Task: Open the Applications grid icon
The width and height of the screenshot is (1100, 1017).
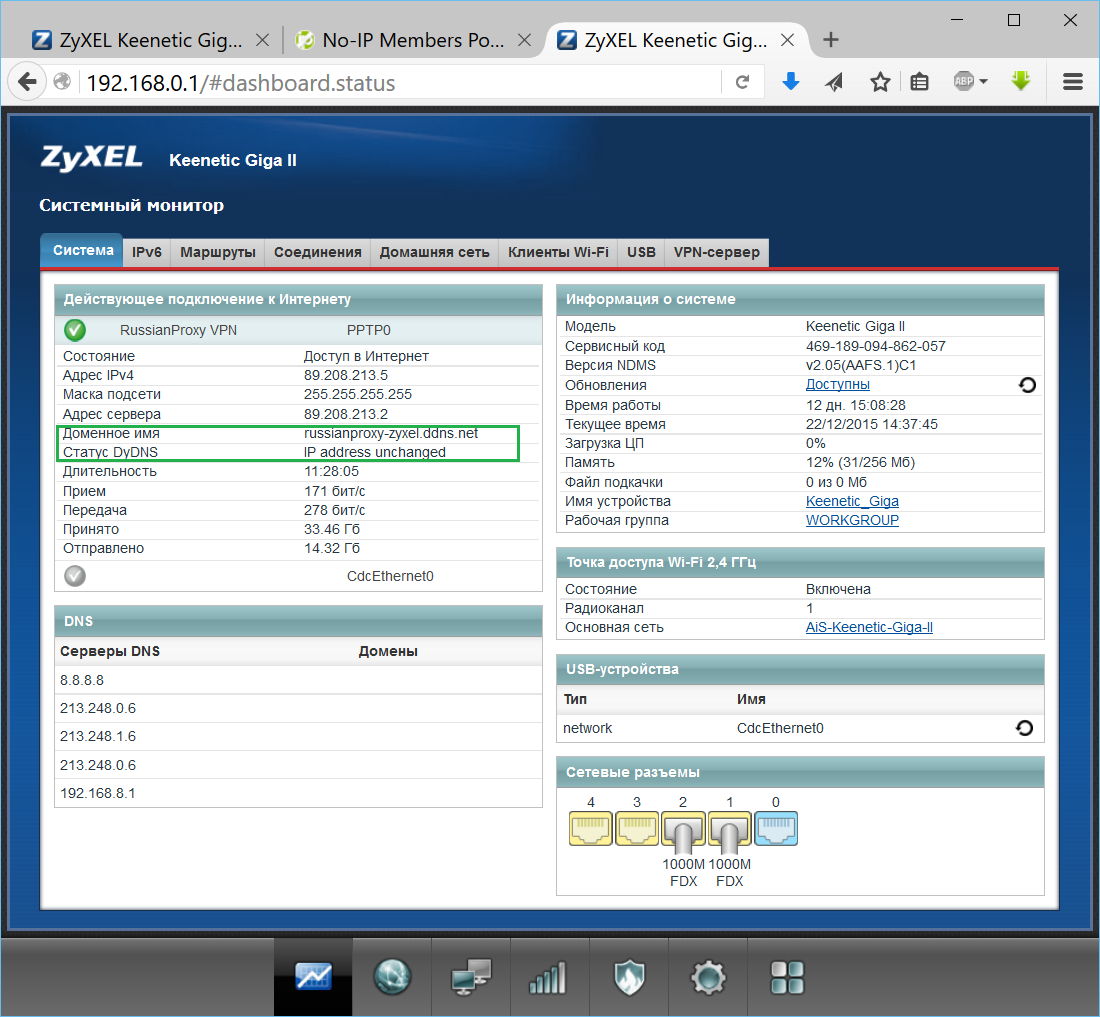Action: (x=787, y=977)
